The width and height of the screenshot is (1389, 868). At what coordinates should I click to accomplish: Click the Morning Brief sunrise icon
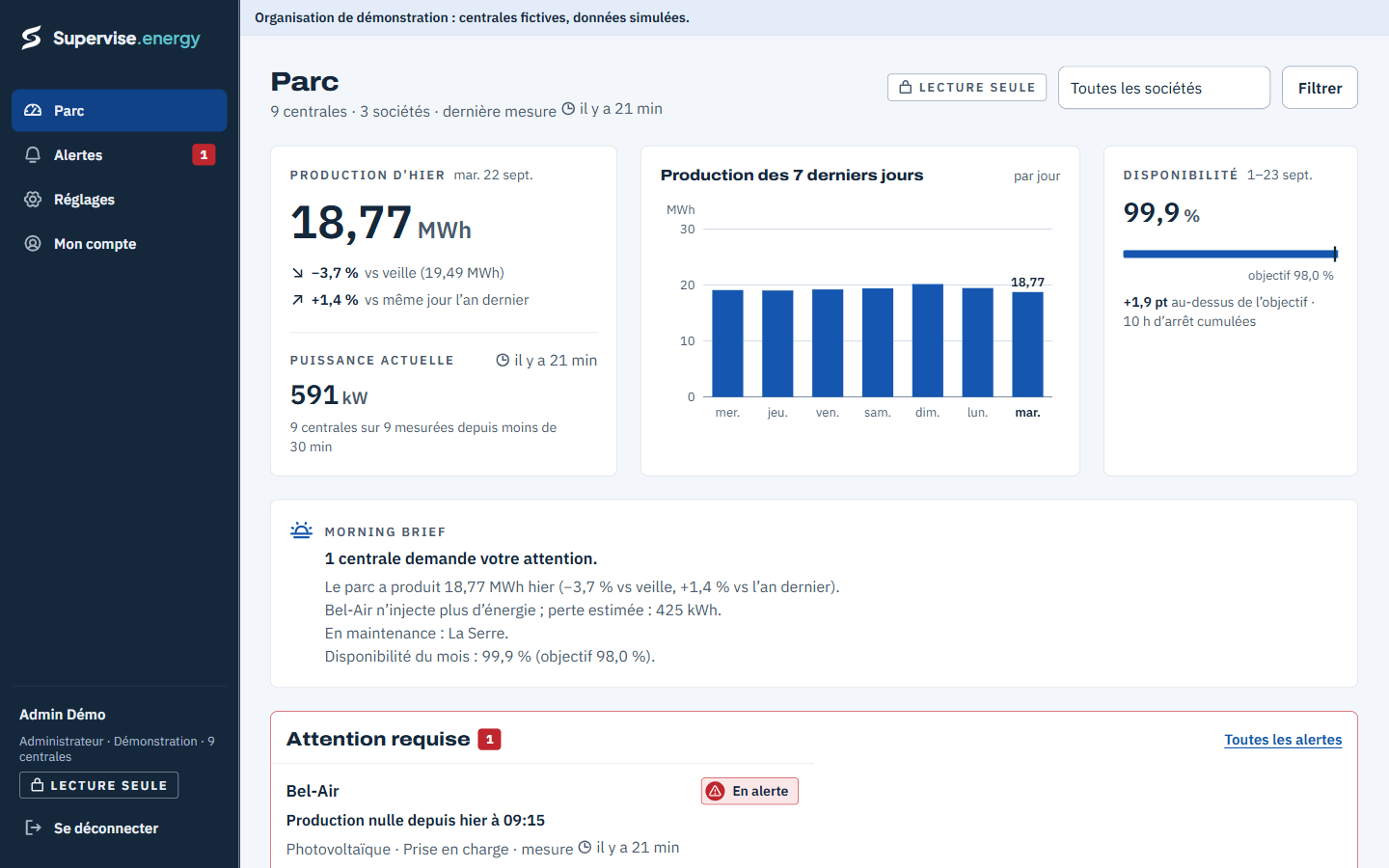point(302,530)
